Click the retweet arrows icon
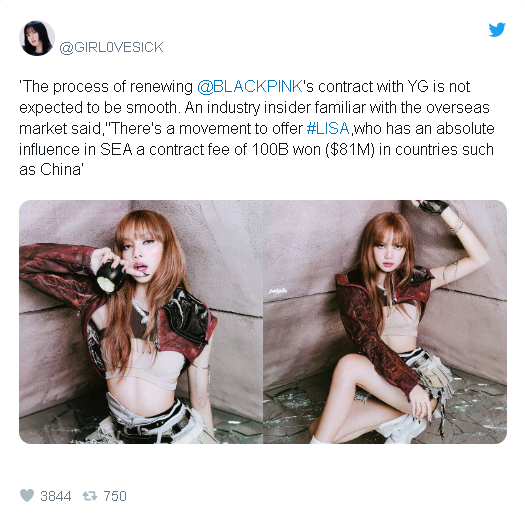The image size is (525, 526). tap(90, 496)
